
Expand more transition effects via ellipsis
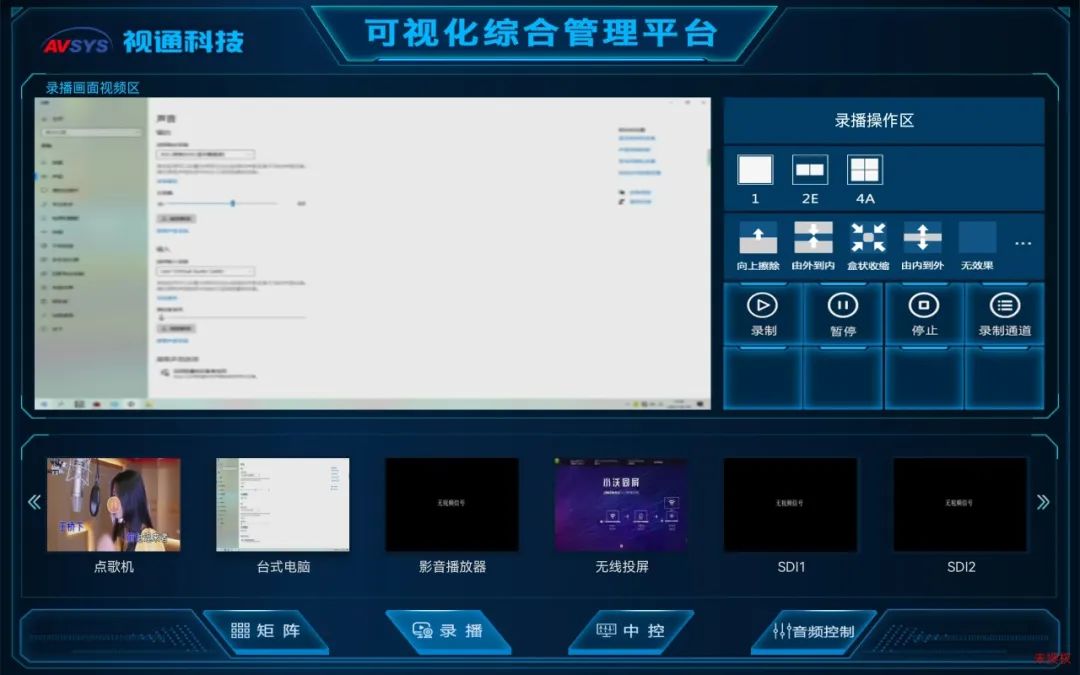[x=1023, y=243]
